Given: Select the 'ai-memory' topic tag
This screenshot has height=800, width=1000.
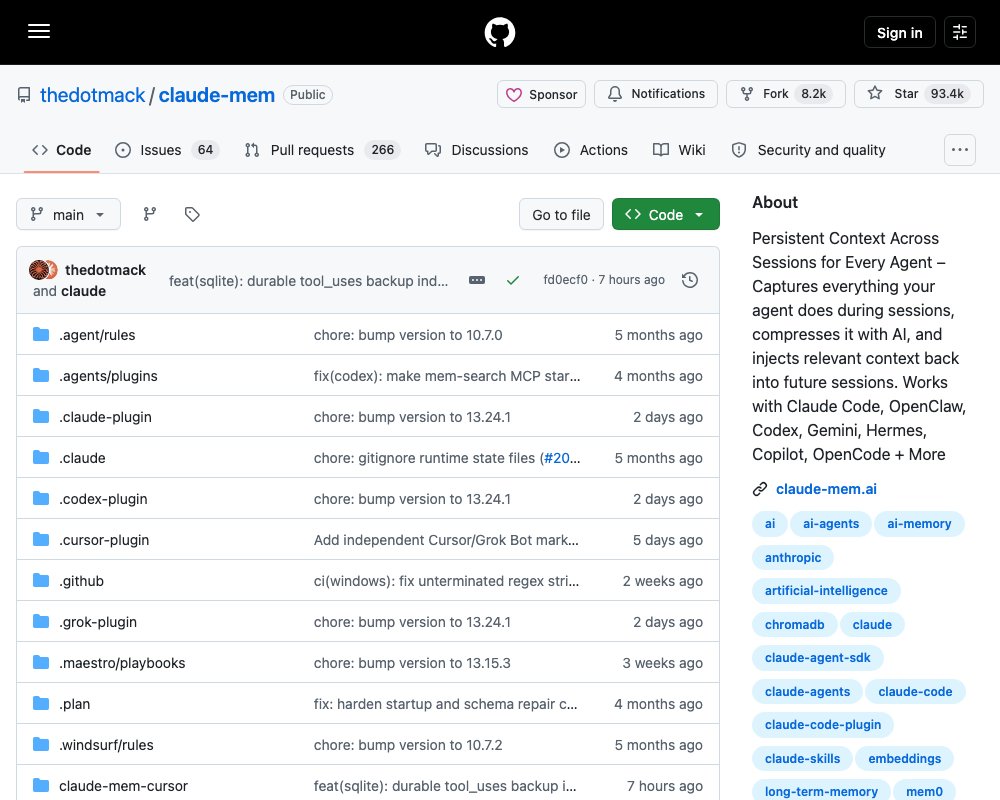Looking at the screenshot, I should point(919,524).
